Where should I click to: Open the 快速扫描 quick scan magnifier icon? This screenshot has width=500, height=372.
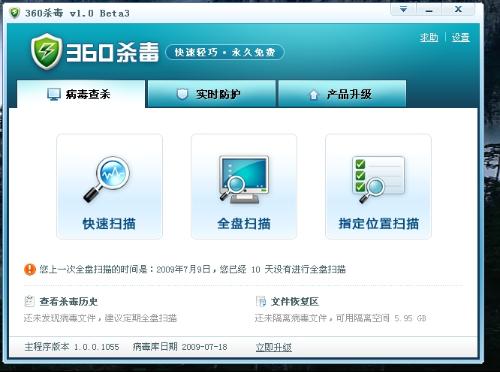click(x=107, y=179)
